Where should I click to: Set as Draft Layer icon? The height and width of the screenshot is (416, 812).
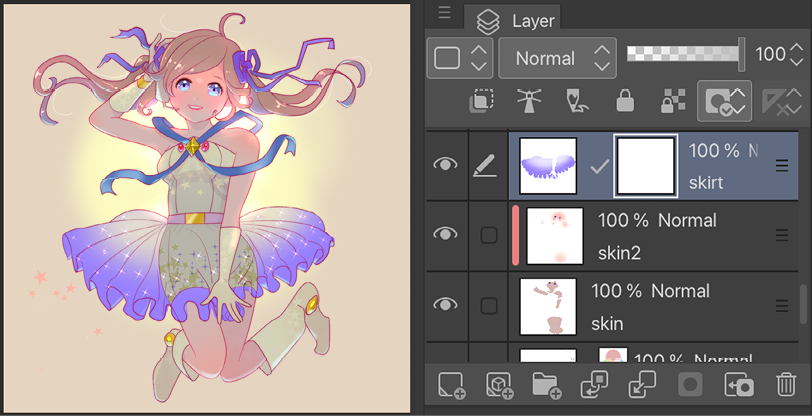point(576,101)
